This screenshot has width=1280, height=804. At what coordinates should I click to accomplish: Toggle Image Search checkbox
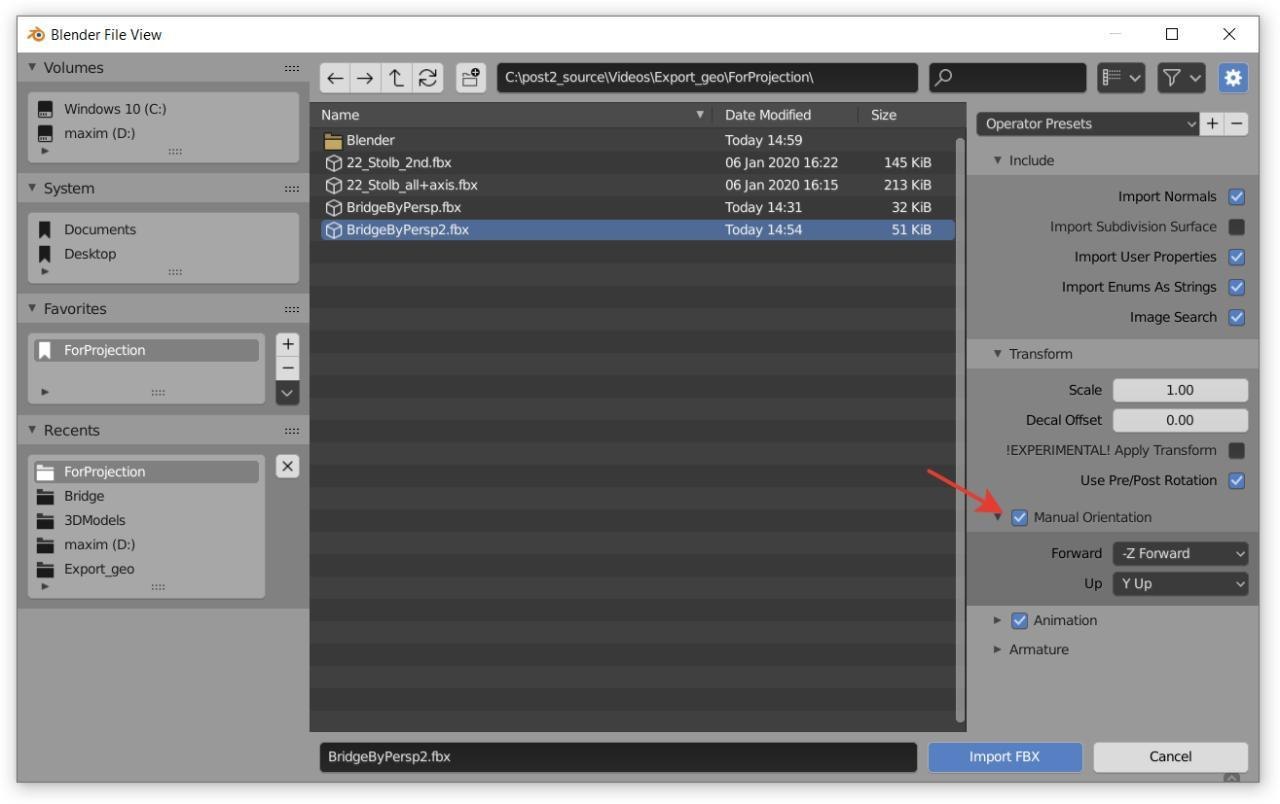click(1237, 317)
